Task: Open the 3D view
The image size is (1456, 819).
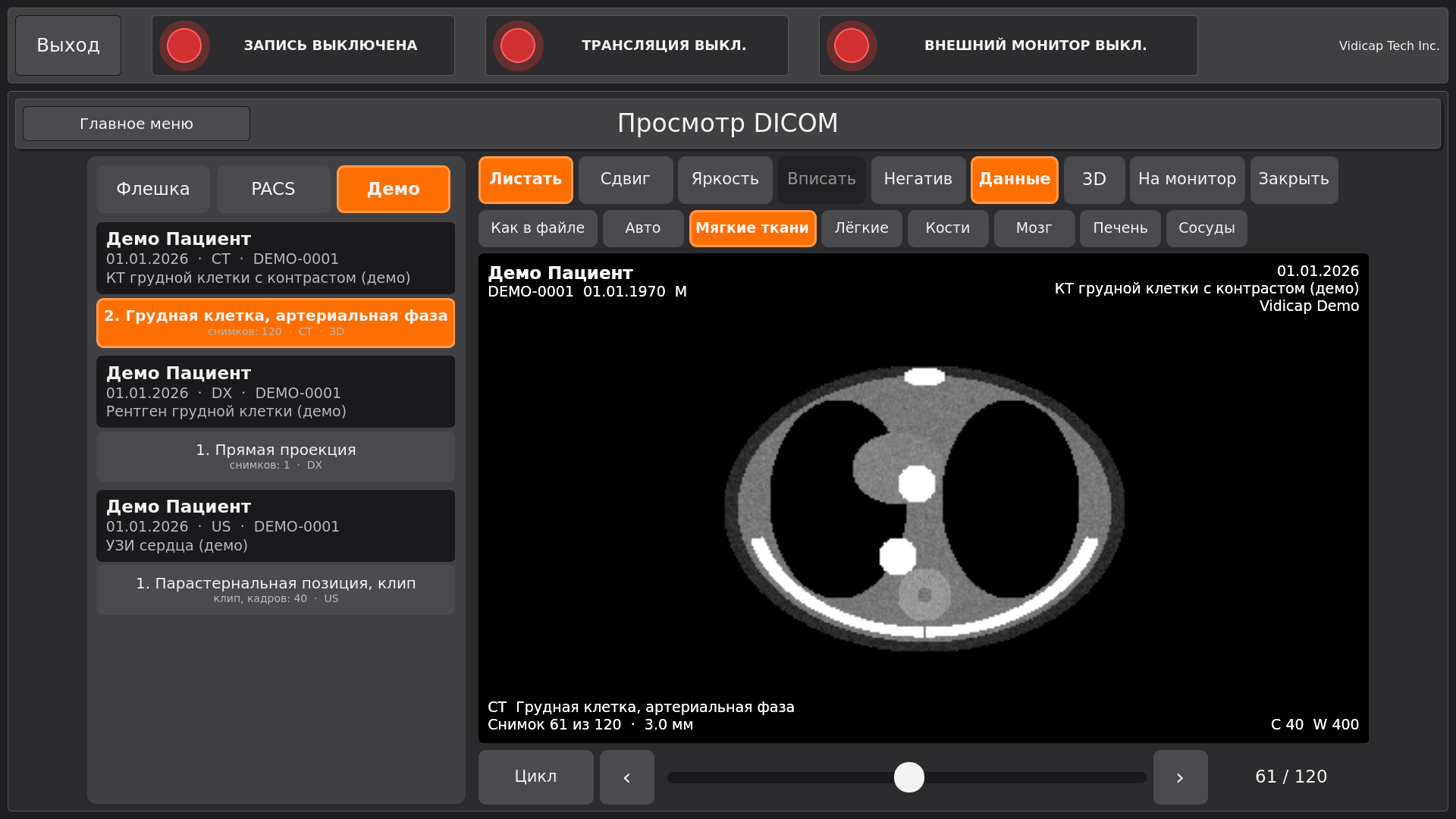Action: point(1094,180)
